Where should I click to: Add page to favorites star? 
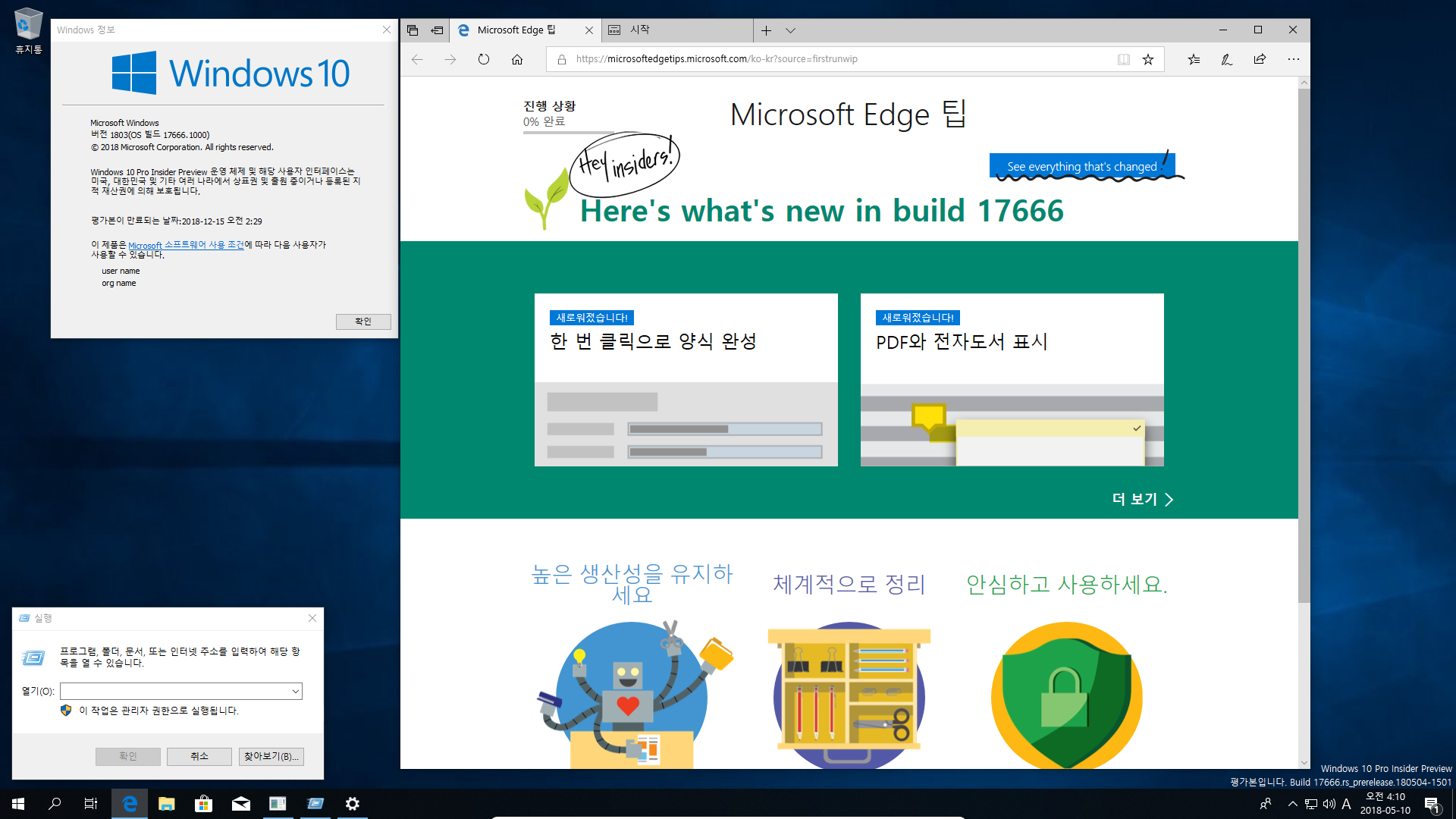tap(1148, 59)
